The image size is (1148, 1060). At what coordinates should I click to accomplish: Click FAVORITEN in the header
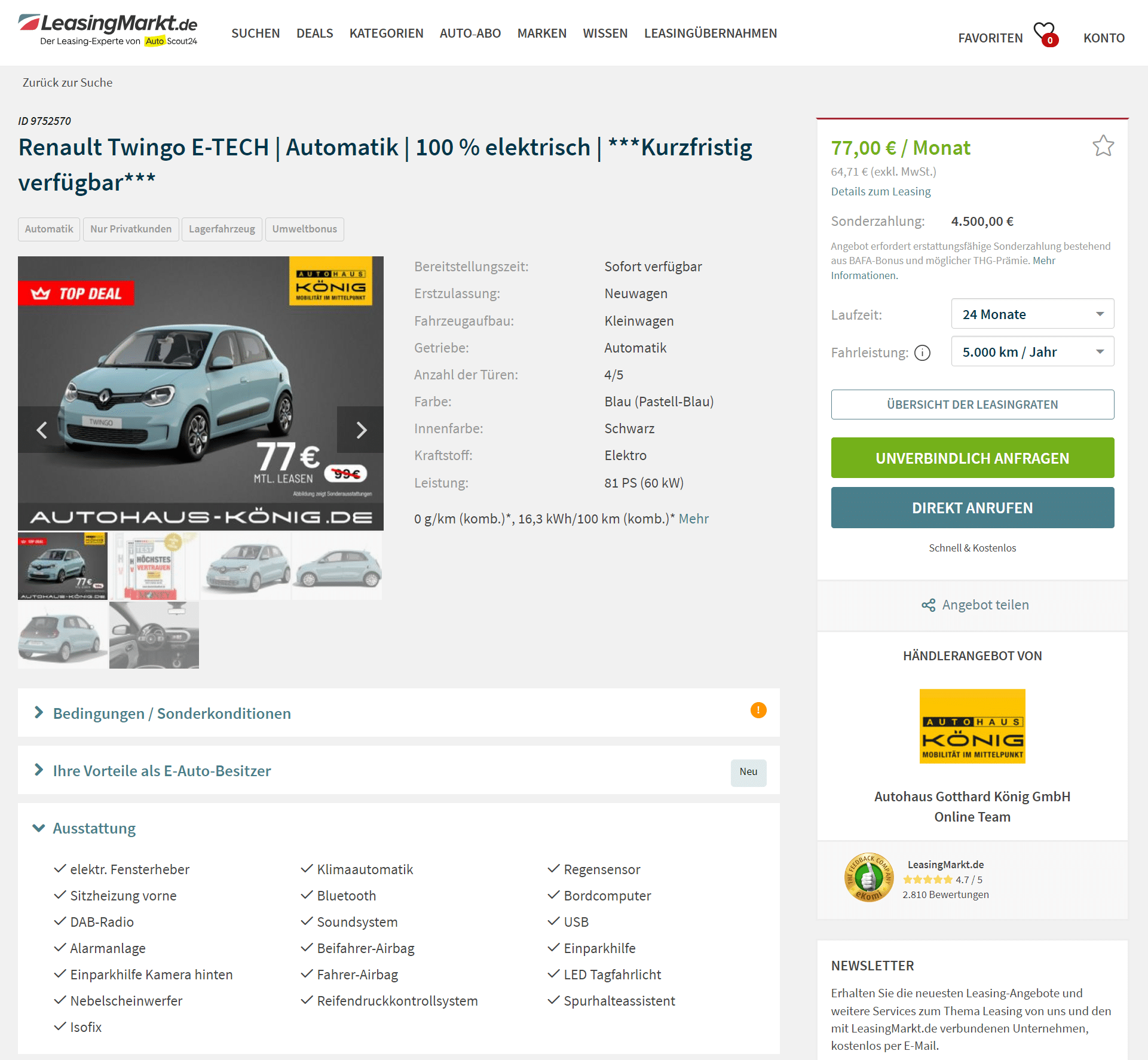pyautogui.click(x=991, y=38)
